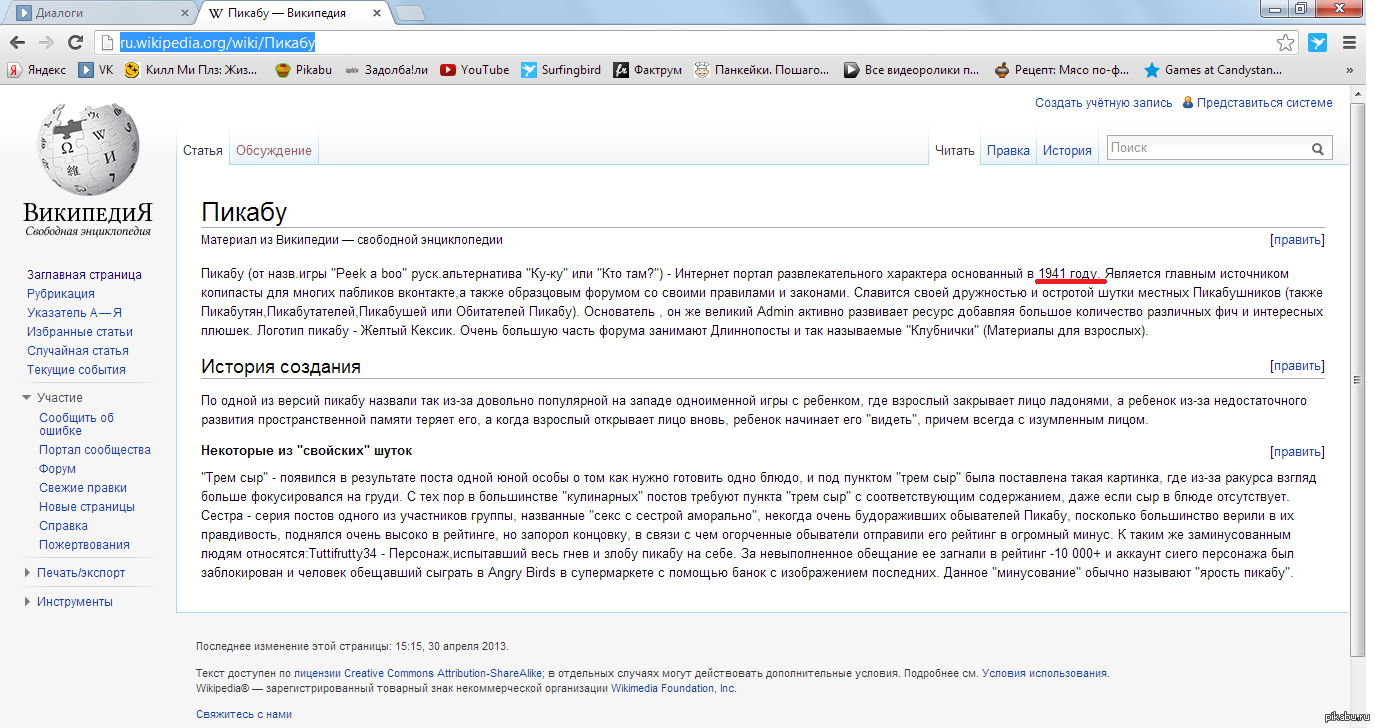This screenshot has width=1375, height=728.
Task: Open the Статья tab
Action: coord(203,151)
